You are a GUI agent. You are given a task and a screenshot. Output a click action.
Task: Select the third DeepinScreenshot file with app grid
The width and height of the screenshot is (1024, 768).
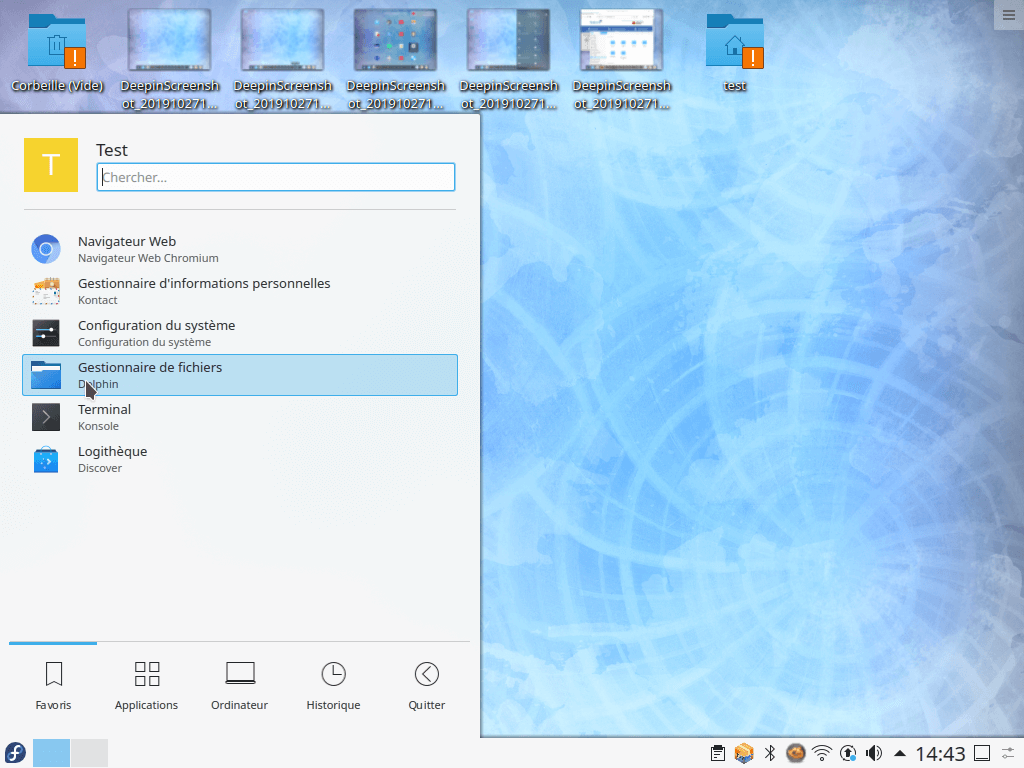(396, 59)
